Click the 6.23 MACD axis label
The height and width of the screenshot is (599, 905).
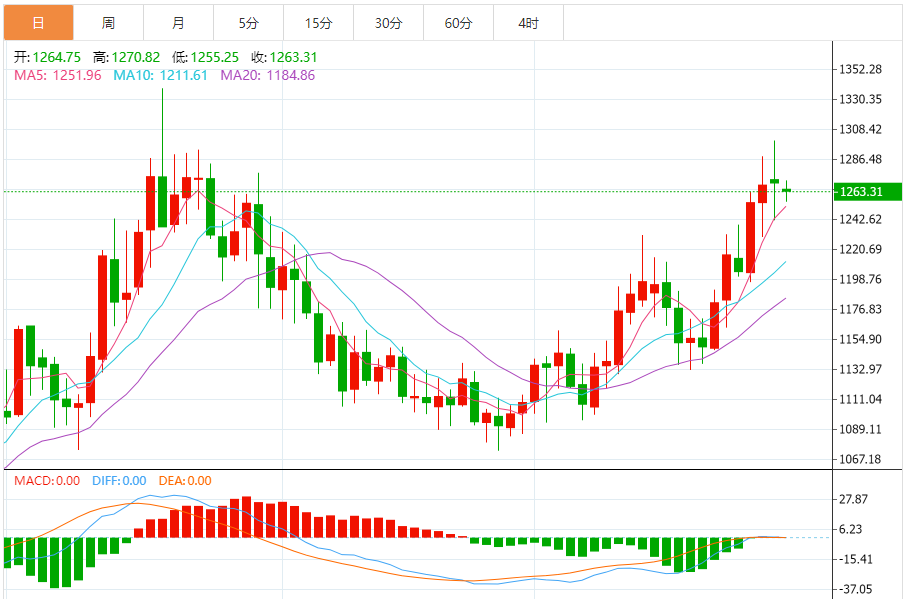click(x=850, y=529)
